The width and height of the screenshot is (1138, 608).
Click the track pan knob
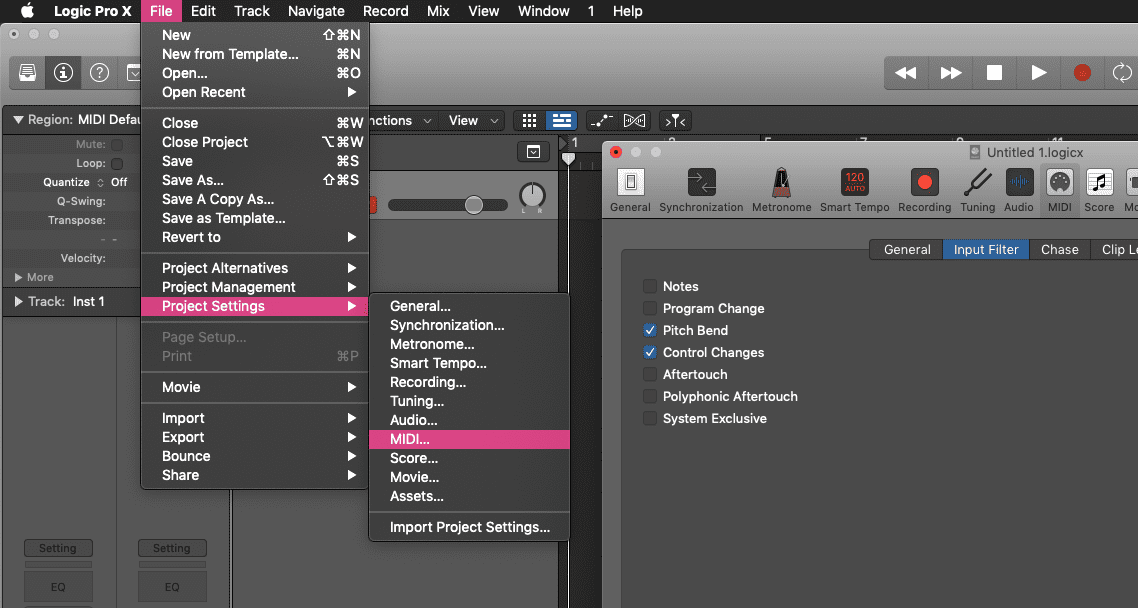click(533, 195)
